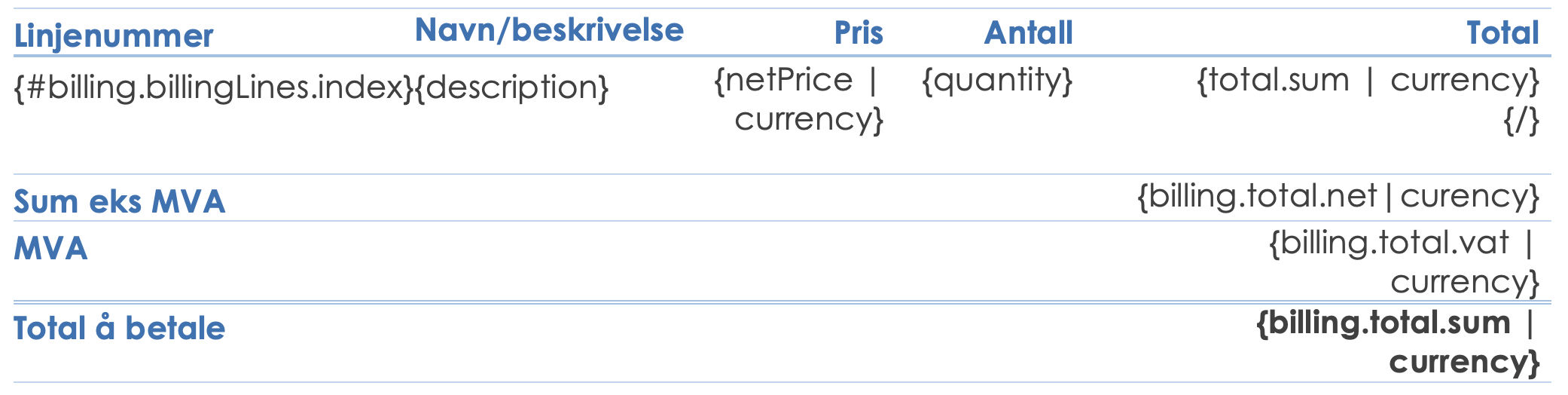Click the closing loop tag {/}

click(1521, 120)
